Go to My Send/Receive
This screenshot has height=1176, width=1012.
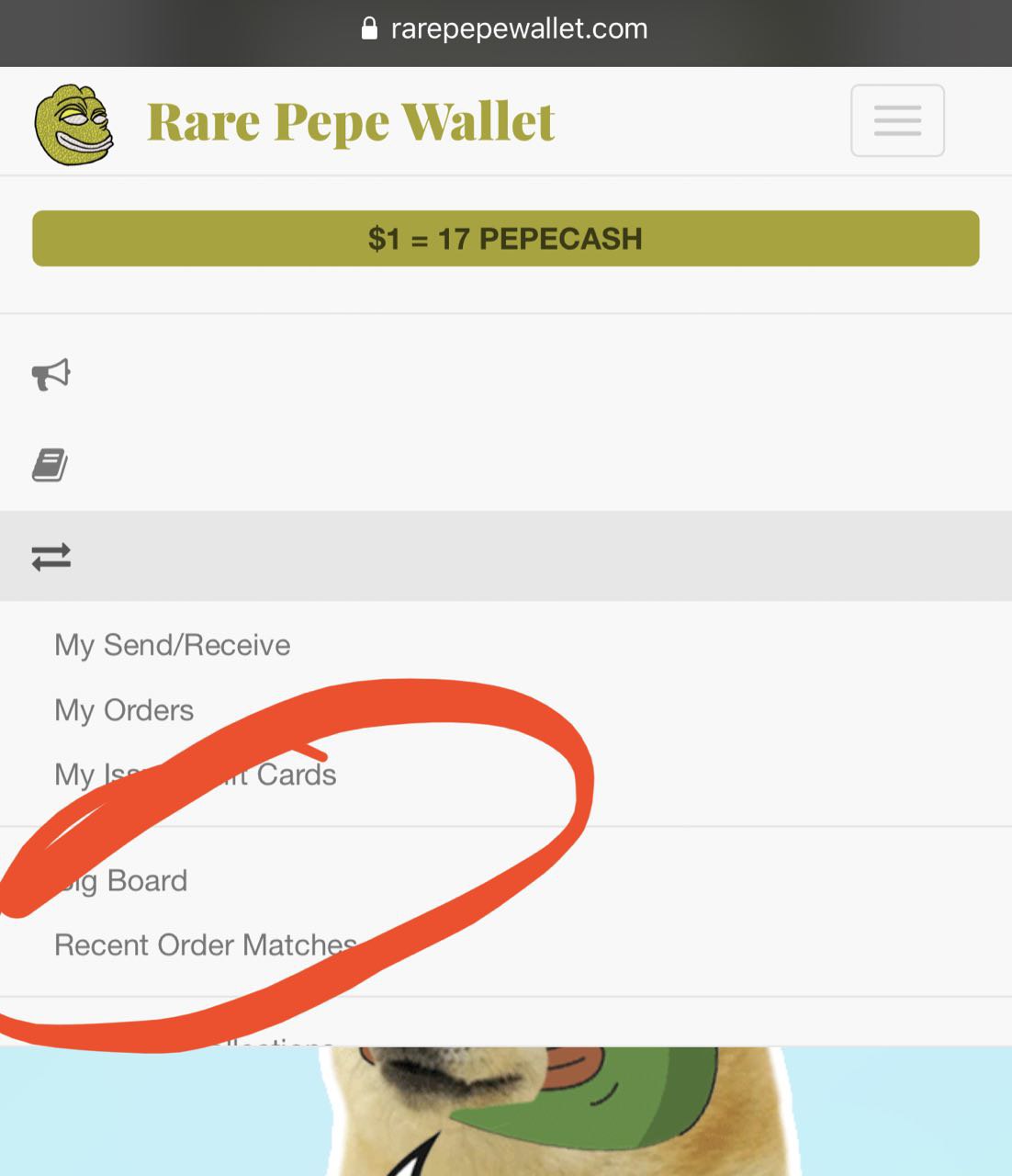click(173, 645)
